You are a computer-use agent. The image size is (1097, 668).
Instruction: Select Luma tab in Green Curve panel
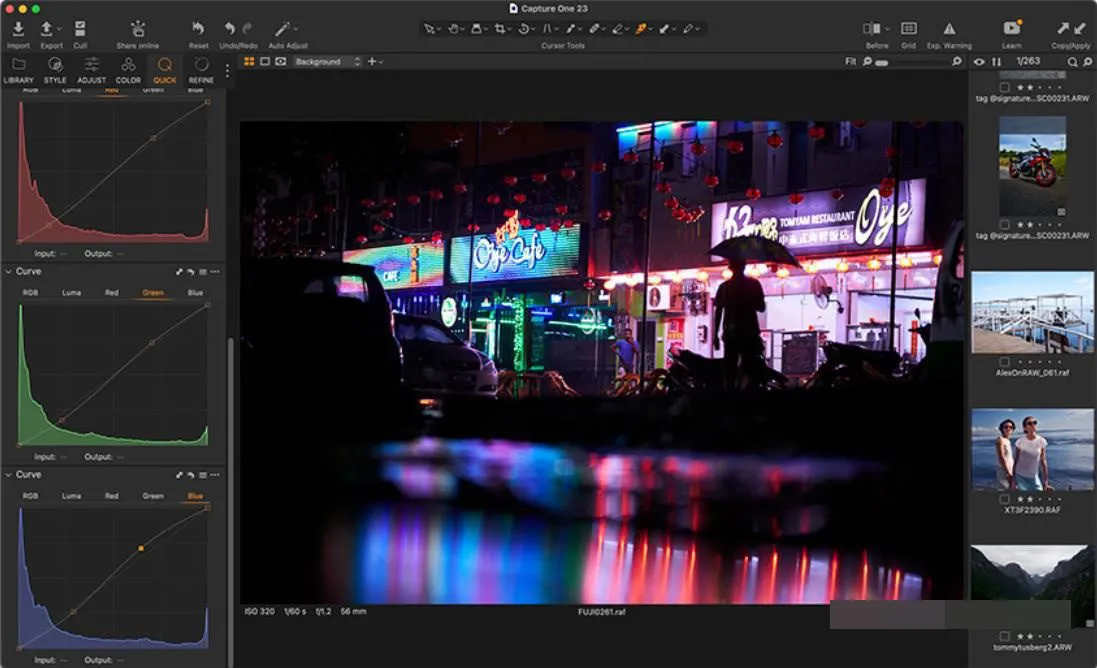point(71,293)
